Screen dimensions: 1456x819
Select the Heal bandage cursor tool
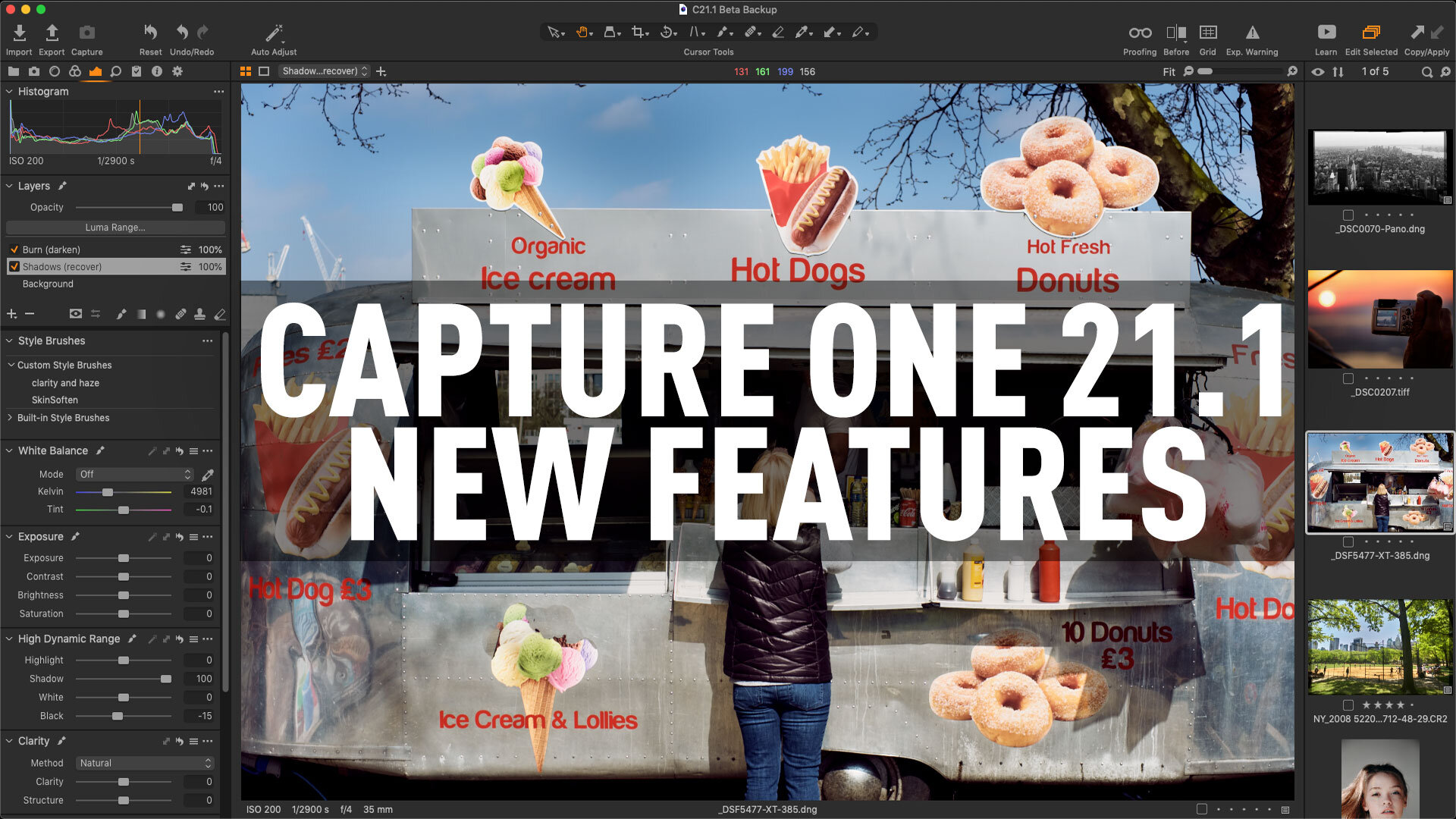coord(751,33)
